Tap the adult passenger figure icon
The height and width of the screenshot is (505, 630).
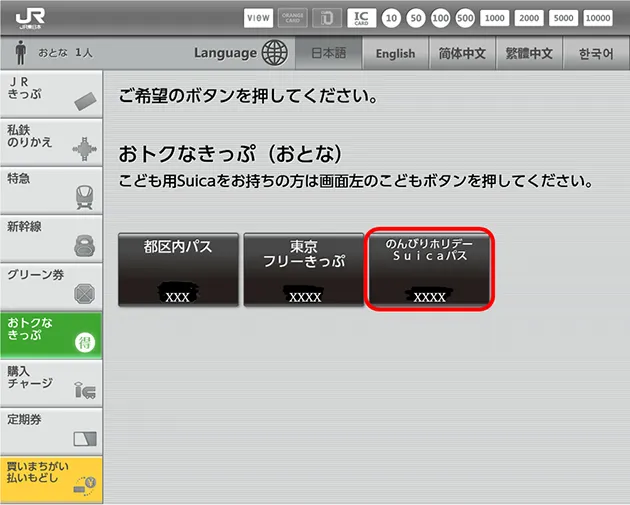click(20, 53)
